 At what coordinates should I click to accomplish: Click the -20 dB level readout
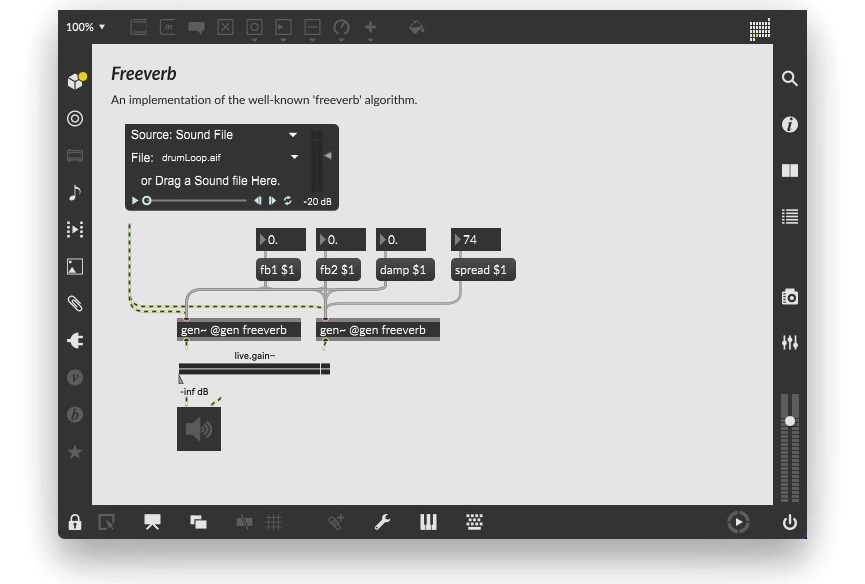point(317,201)
